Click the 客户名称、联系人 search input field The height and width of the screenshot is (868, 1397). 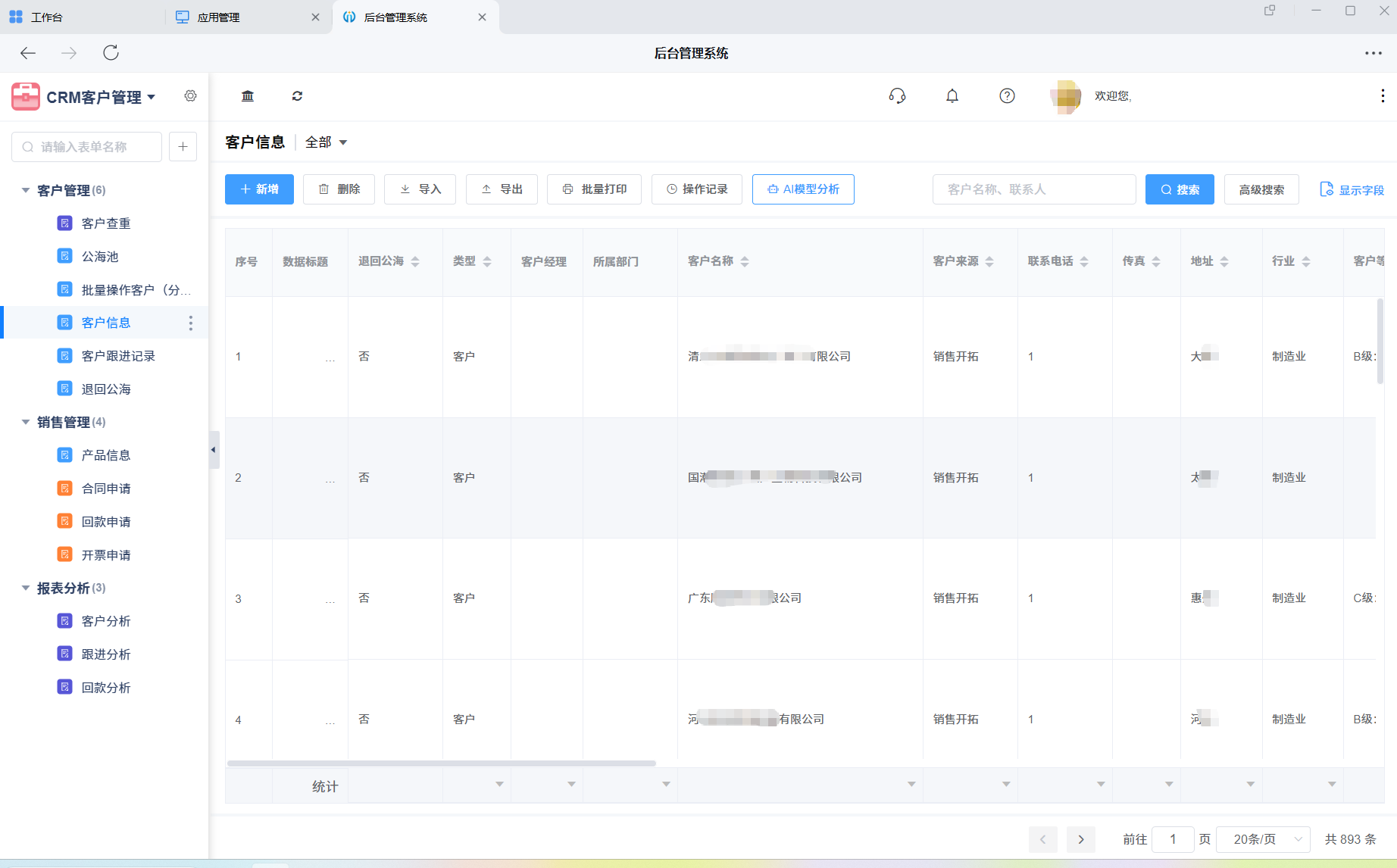point(1034,189)
